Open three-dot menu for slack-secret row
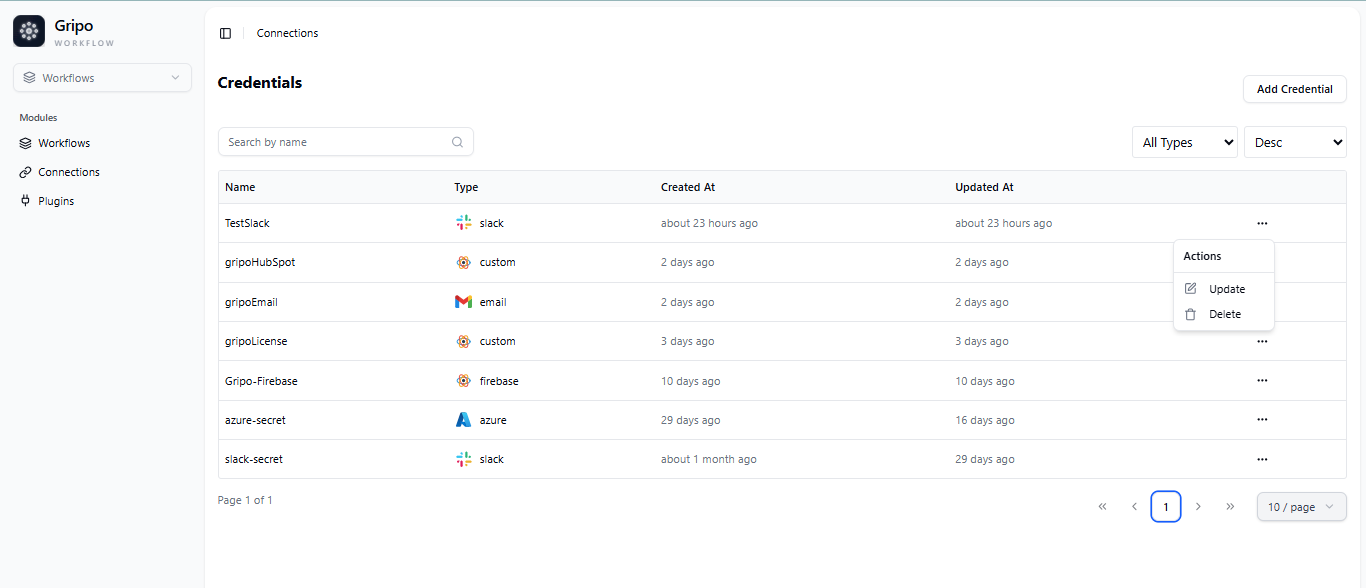The image size is (1366, 588). pyautogui.click(x=1262, y=459)
